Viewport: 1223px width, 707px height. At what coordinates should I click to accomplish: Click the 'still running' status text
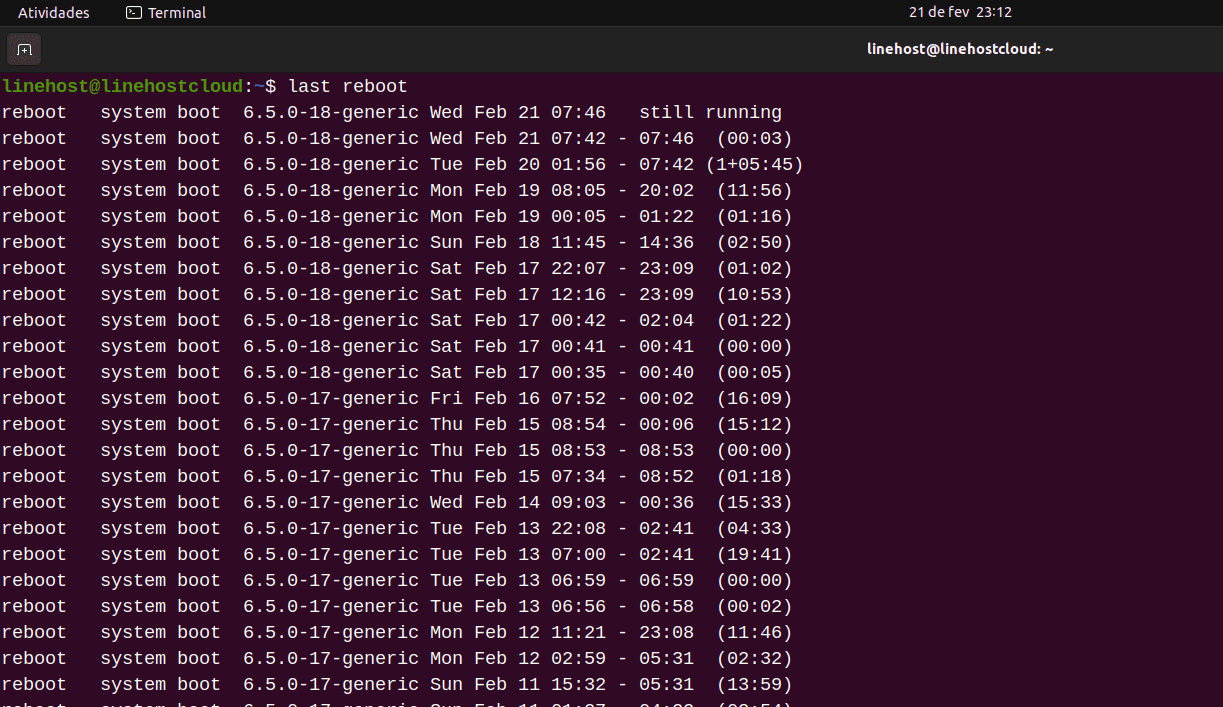tap(710, 113)
